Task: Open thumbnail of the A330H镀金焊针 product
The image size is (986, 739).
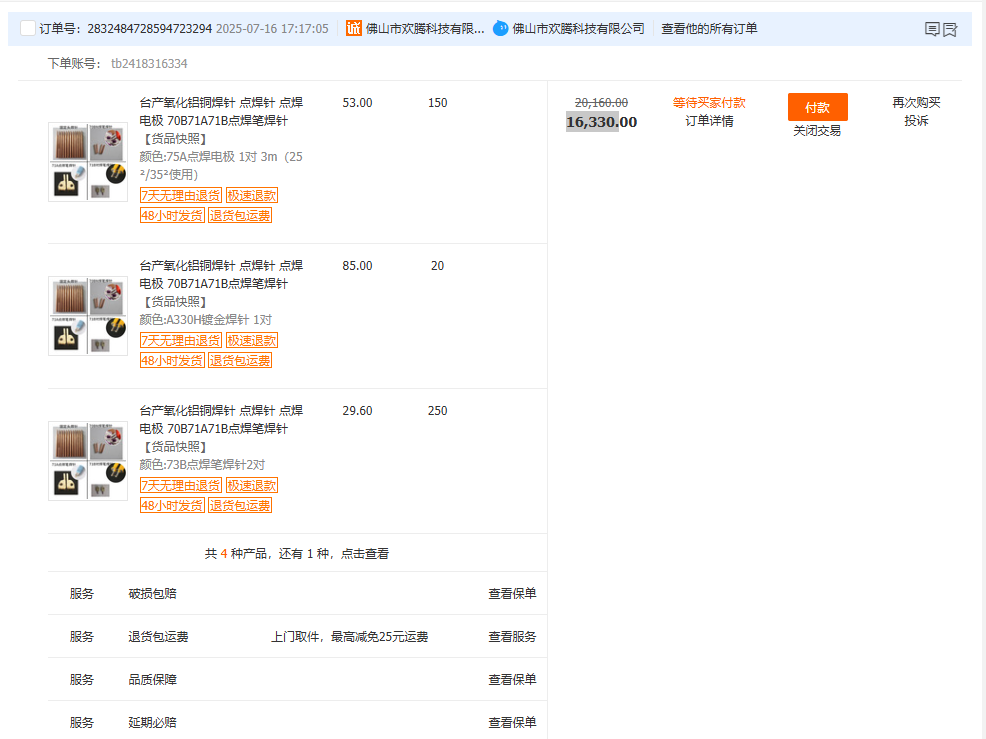Action: 88,316
